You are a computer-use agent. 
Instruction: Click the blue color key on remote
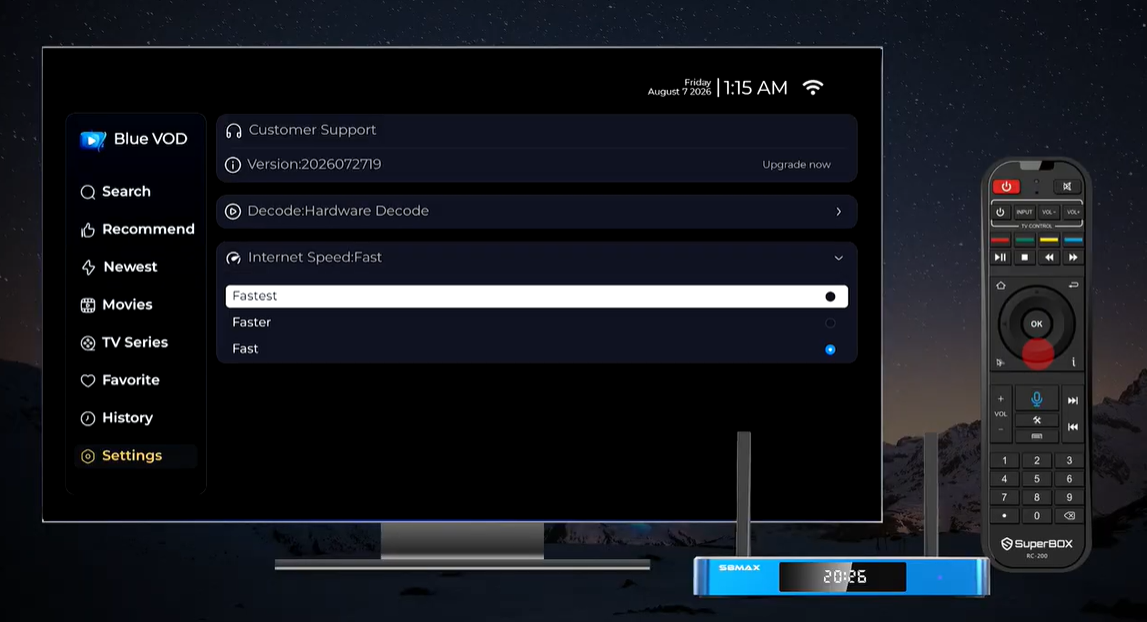(1073, 240)
